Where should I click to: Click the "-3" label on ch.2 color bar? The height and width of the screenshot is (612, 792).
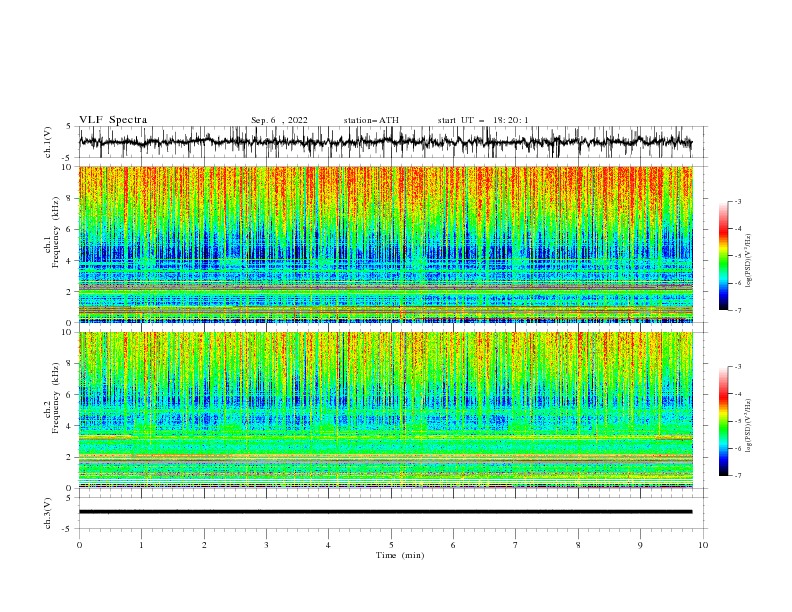point(737,367)
